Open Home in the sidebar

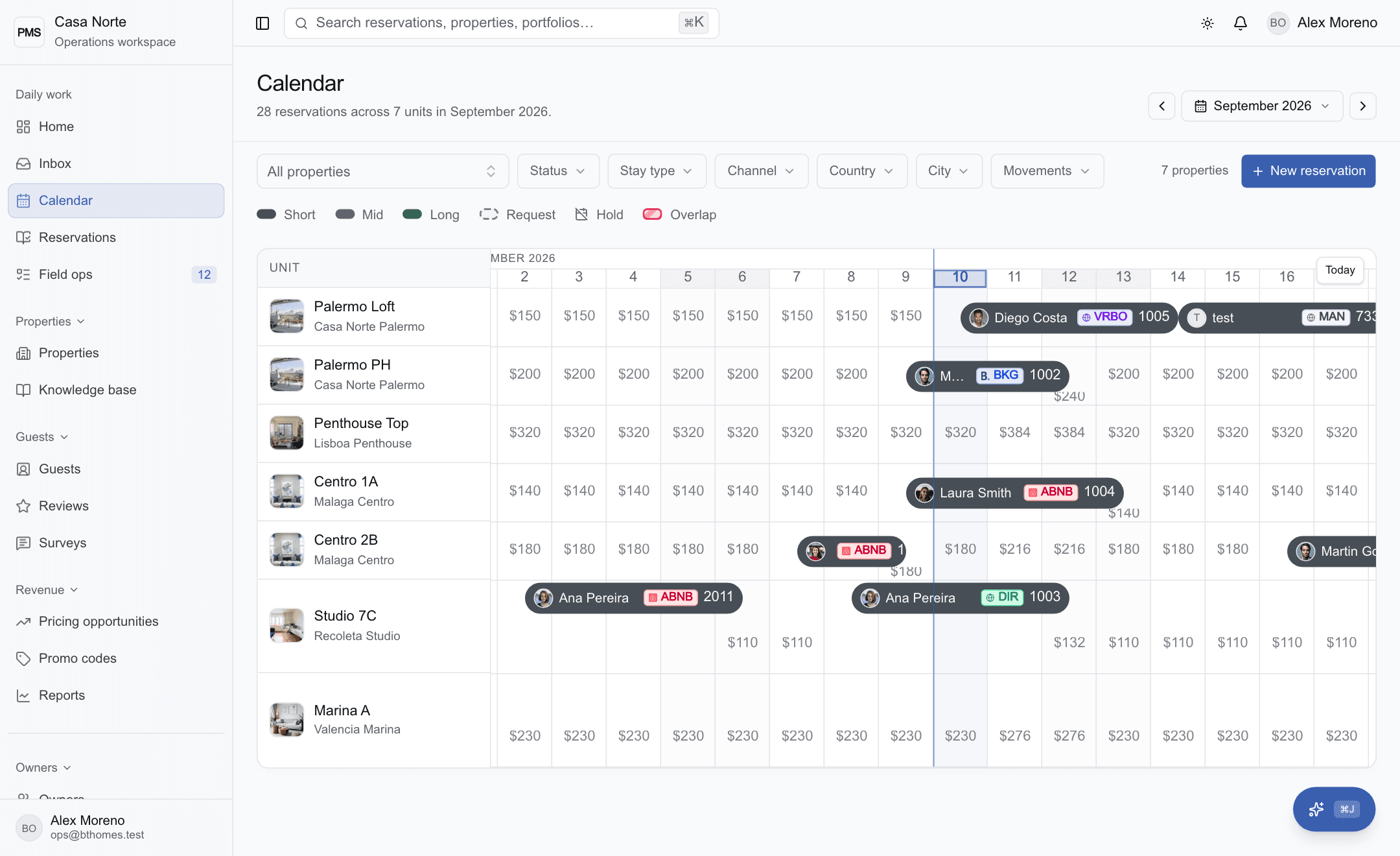point(116,126)
